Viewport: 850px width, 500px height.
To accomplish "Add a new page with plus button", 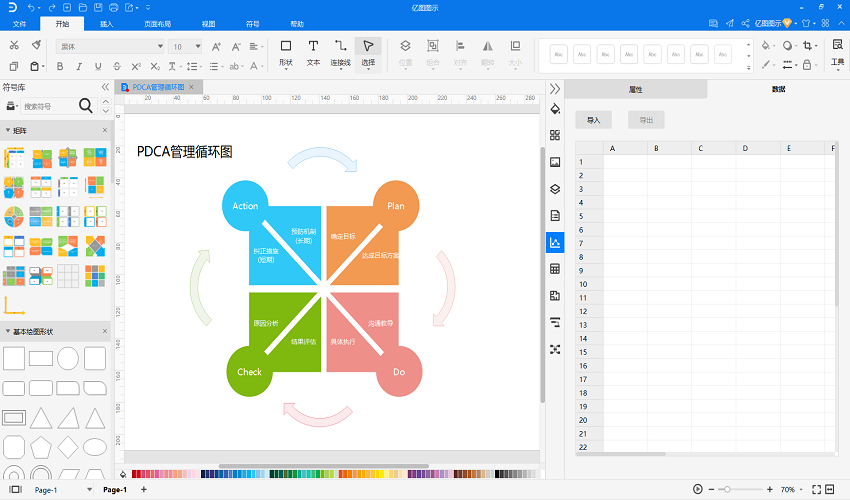I will coord(144,489).
